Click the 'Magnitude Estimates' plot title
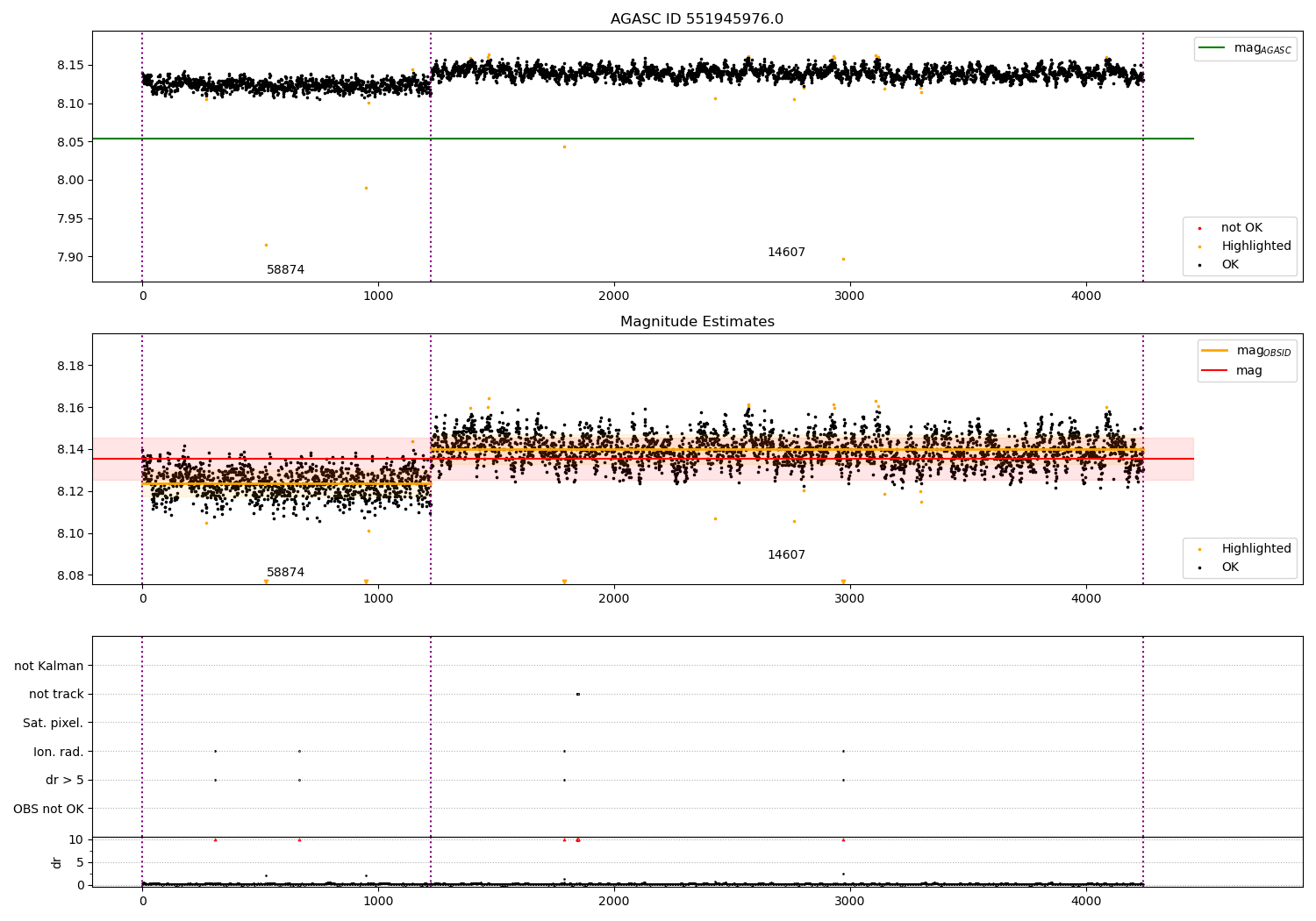The width and height of the screenshot is (1316, 921). pyautogui.click(x=697, y=322)
